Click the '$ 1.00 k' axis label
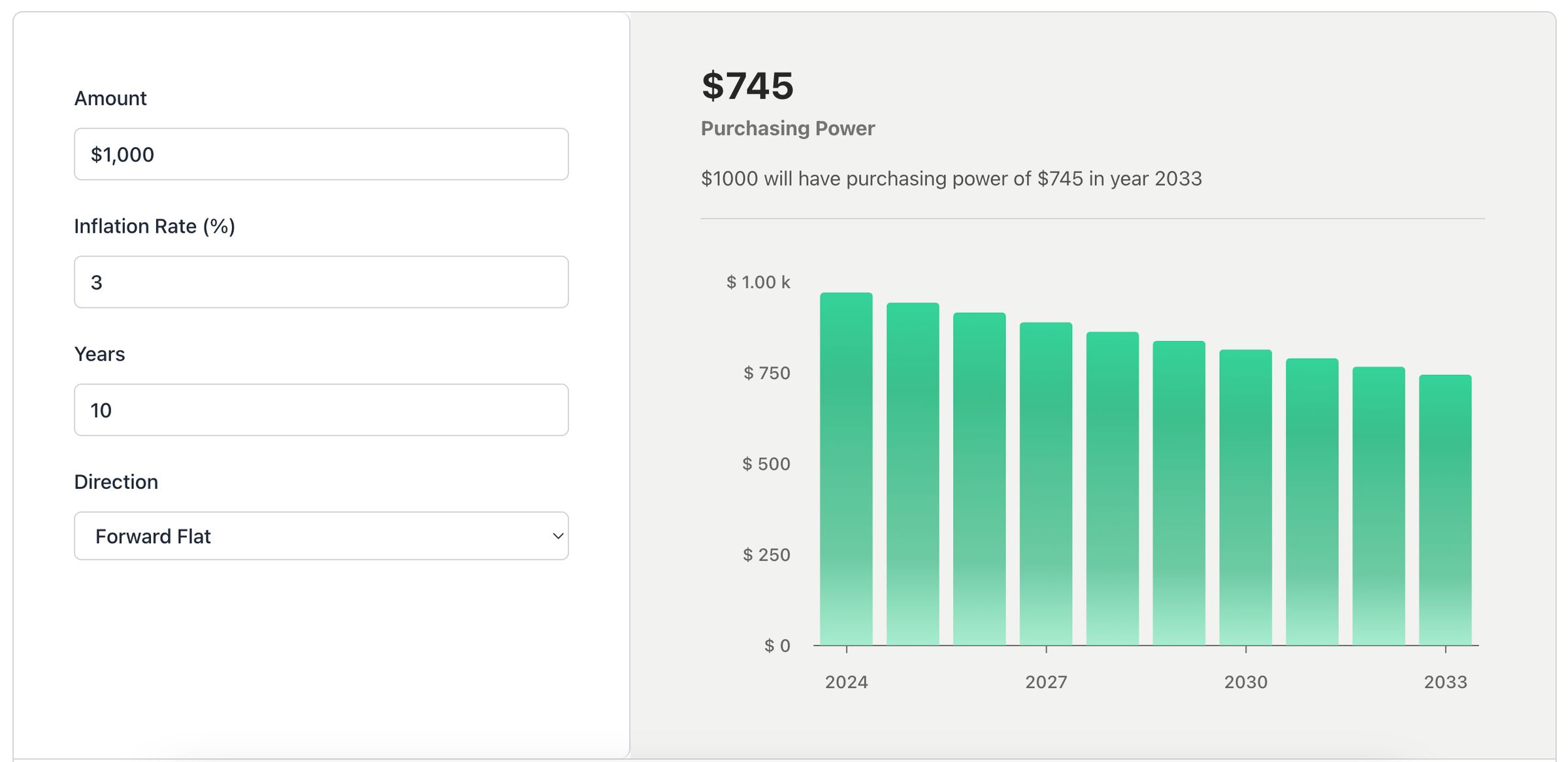 click(x=759, y=282)
